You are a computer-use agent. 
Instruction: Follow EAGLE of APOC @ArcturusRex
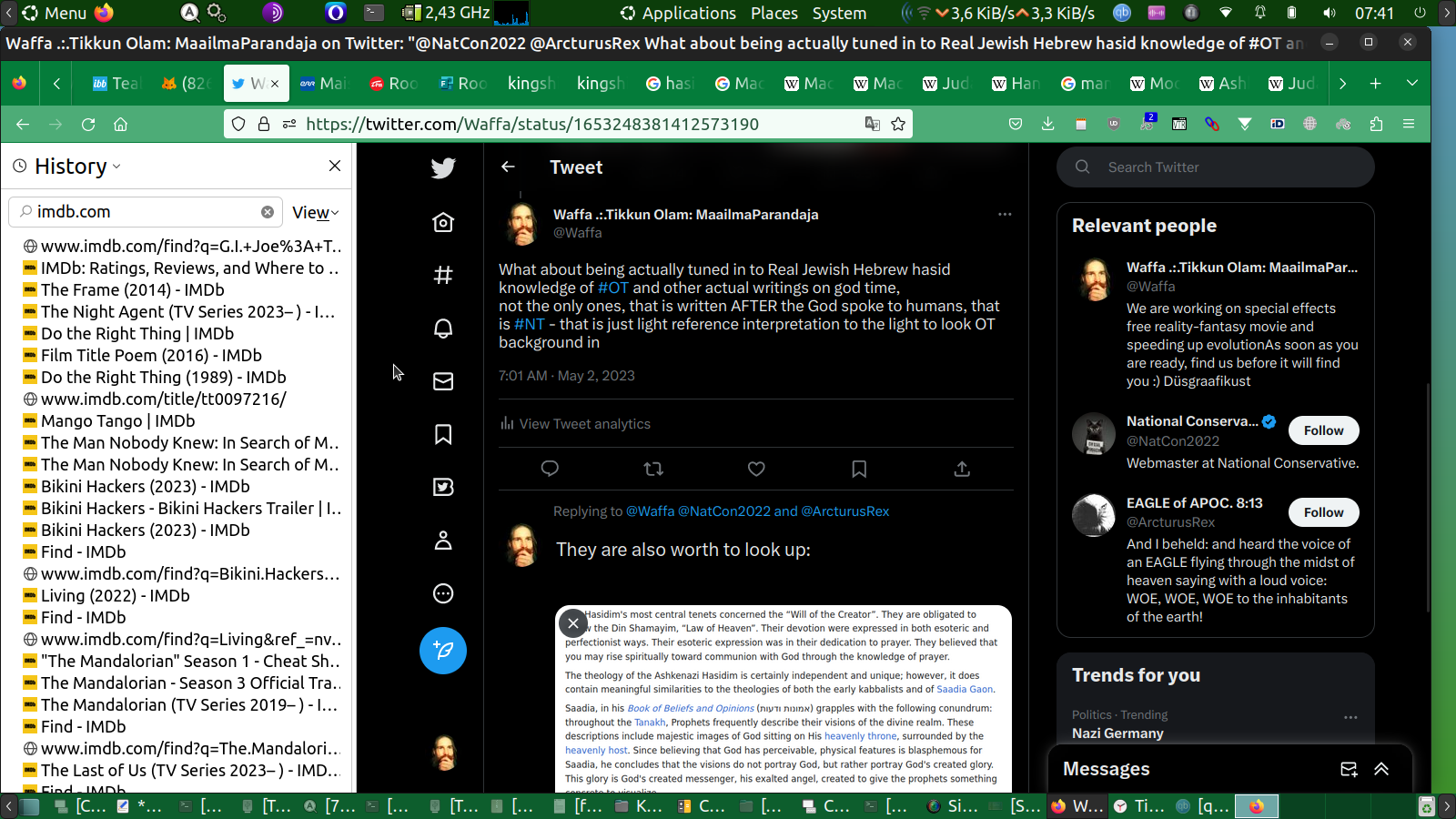point(1323,512)
